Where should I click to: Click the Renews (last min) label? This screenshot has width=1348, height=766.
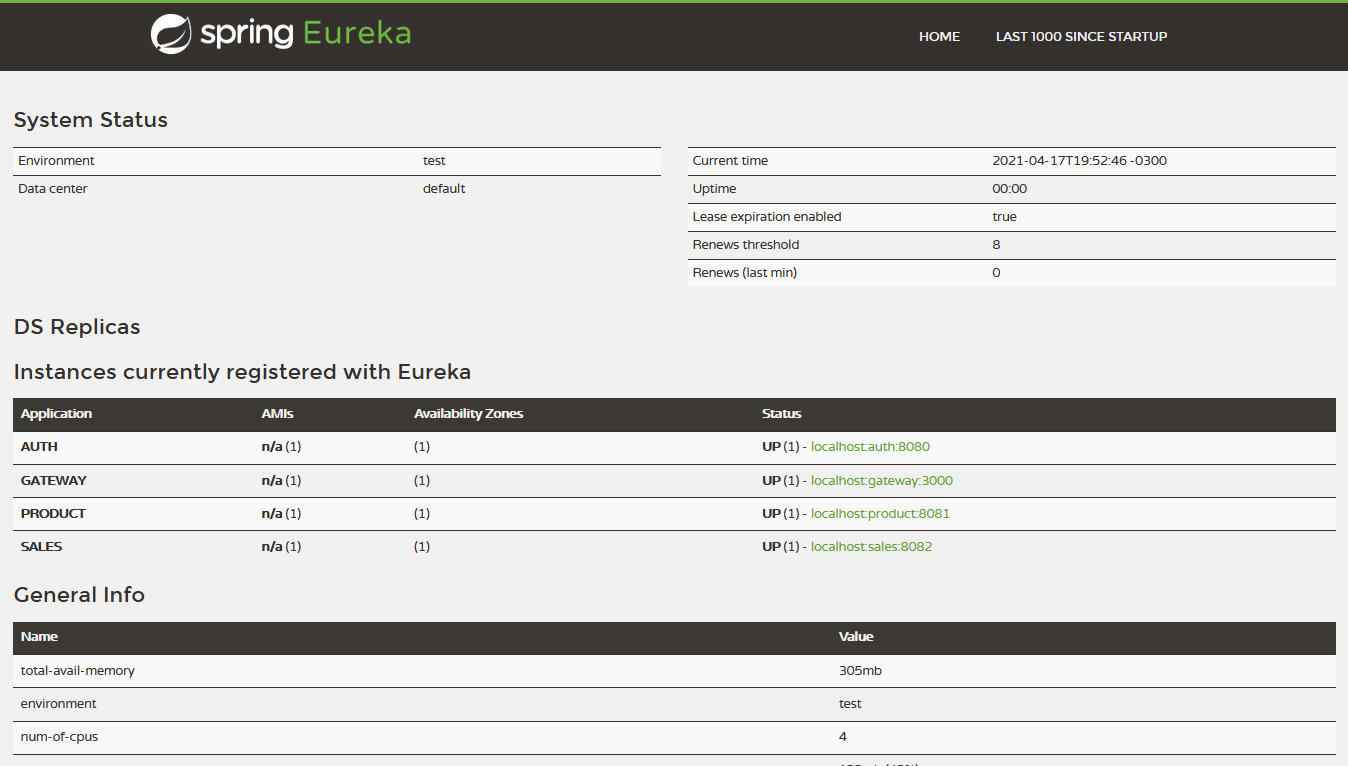pos(745,273)
